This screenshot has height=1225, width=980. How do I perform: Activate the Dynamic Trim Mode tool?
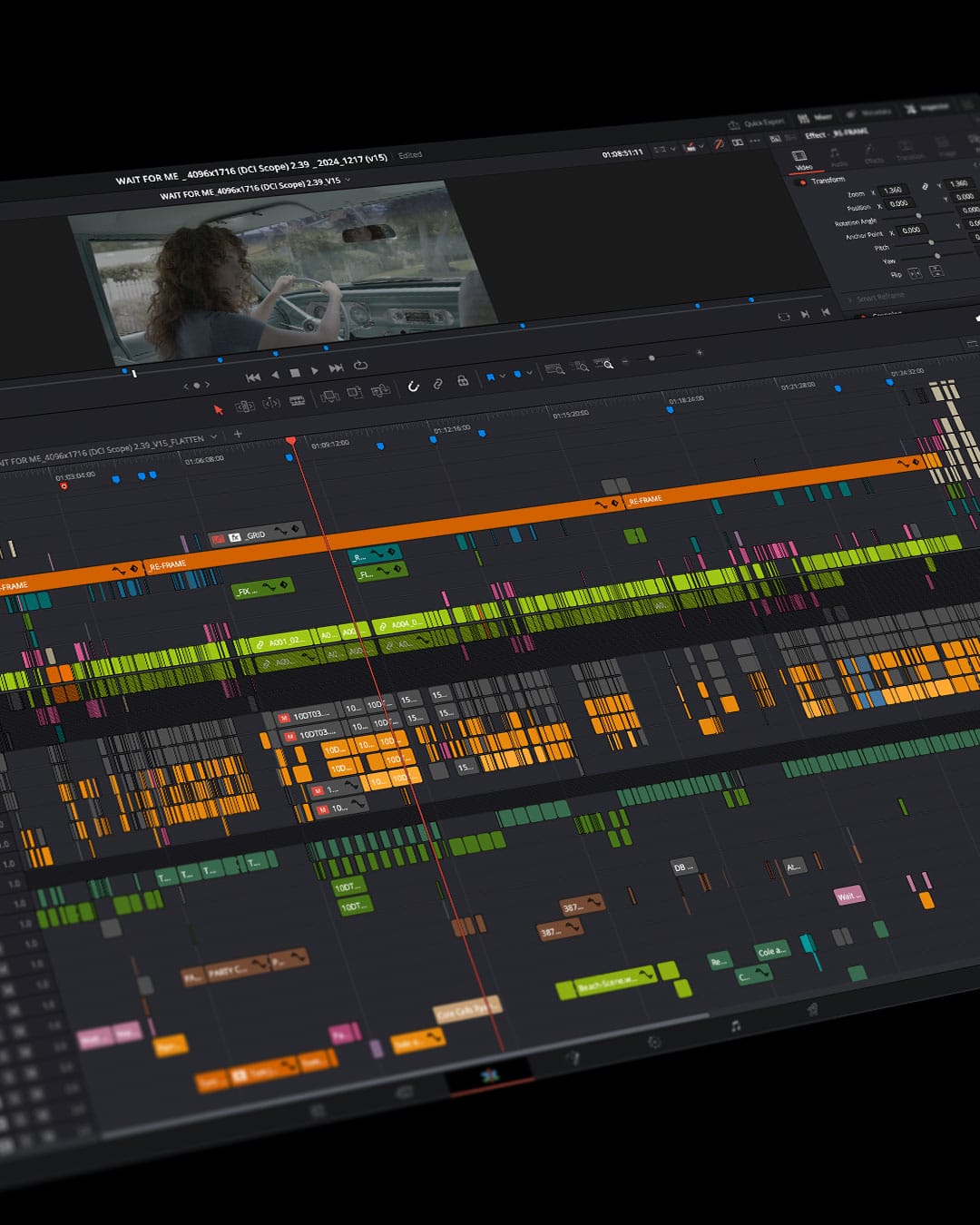[x=271, y=404]
